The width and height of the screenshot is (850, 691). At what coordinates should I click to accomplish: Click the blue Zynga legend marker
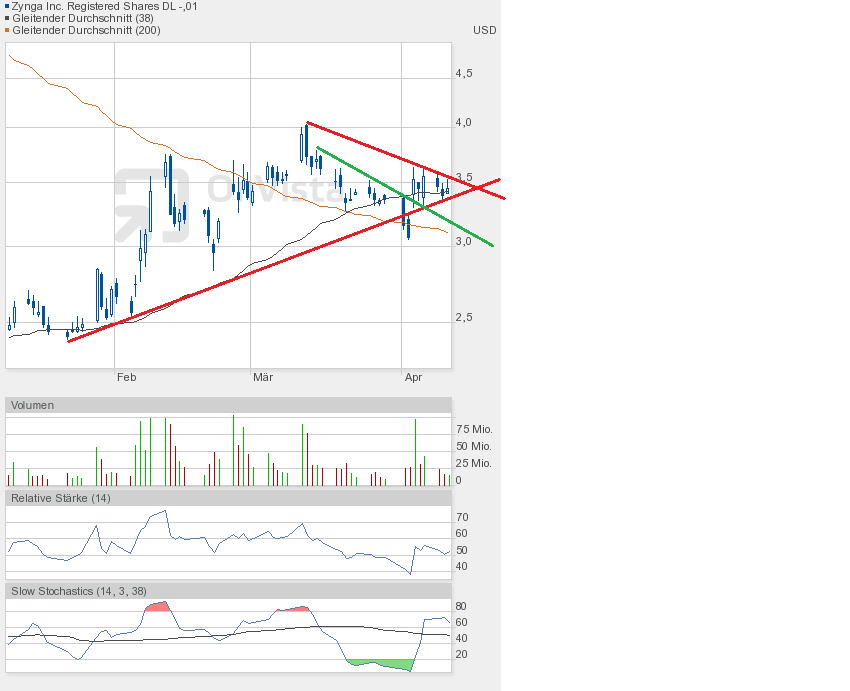click(7, 6)
